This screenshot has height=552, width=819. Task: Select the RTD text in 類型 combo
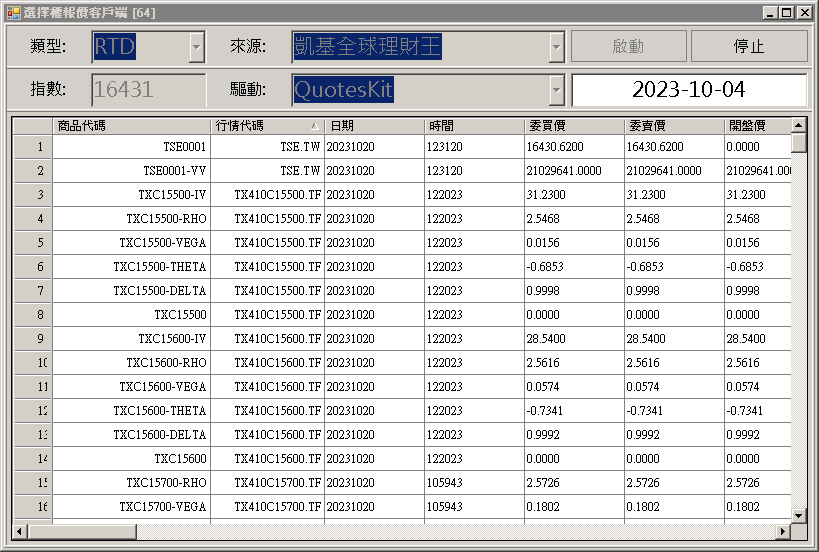pos(115,46)
